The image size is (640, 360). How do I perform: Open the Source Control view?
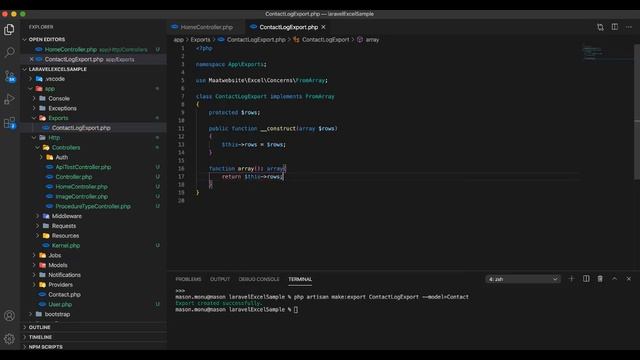9,76
